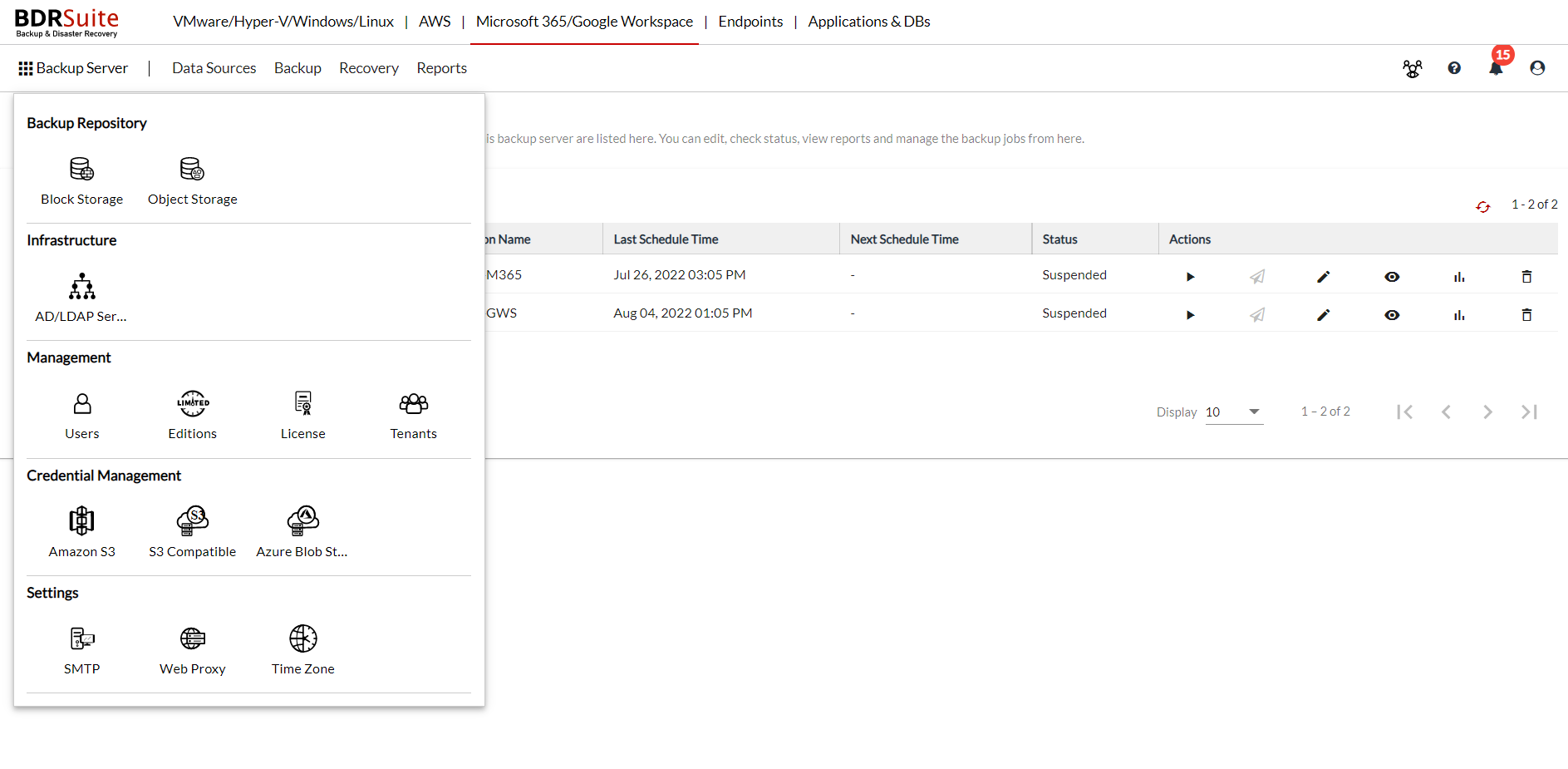Open notifications bell with 15 badge
Image resolution: width=1568 pixels, height=769 pixels.
1496,68
